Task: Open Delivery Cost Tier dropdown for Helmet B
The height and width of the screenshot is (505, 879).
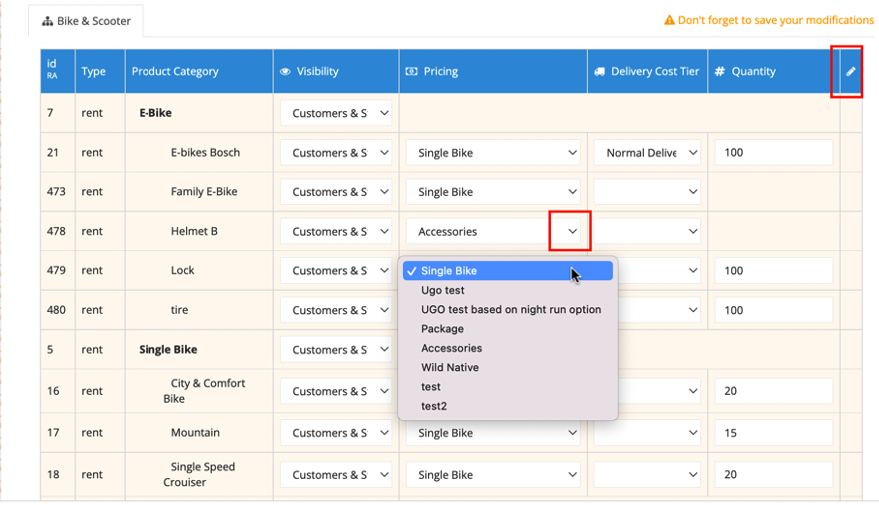Action: coord(647,231)
